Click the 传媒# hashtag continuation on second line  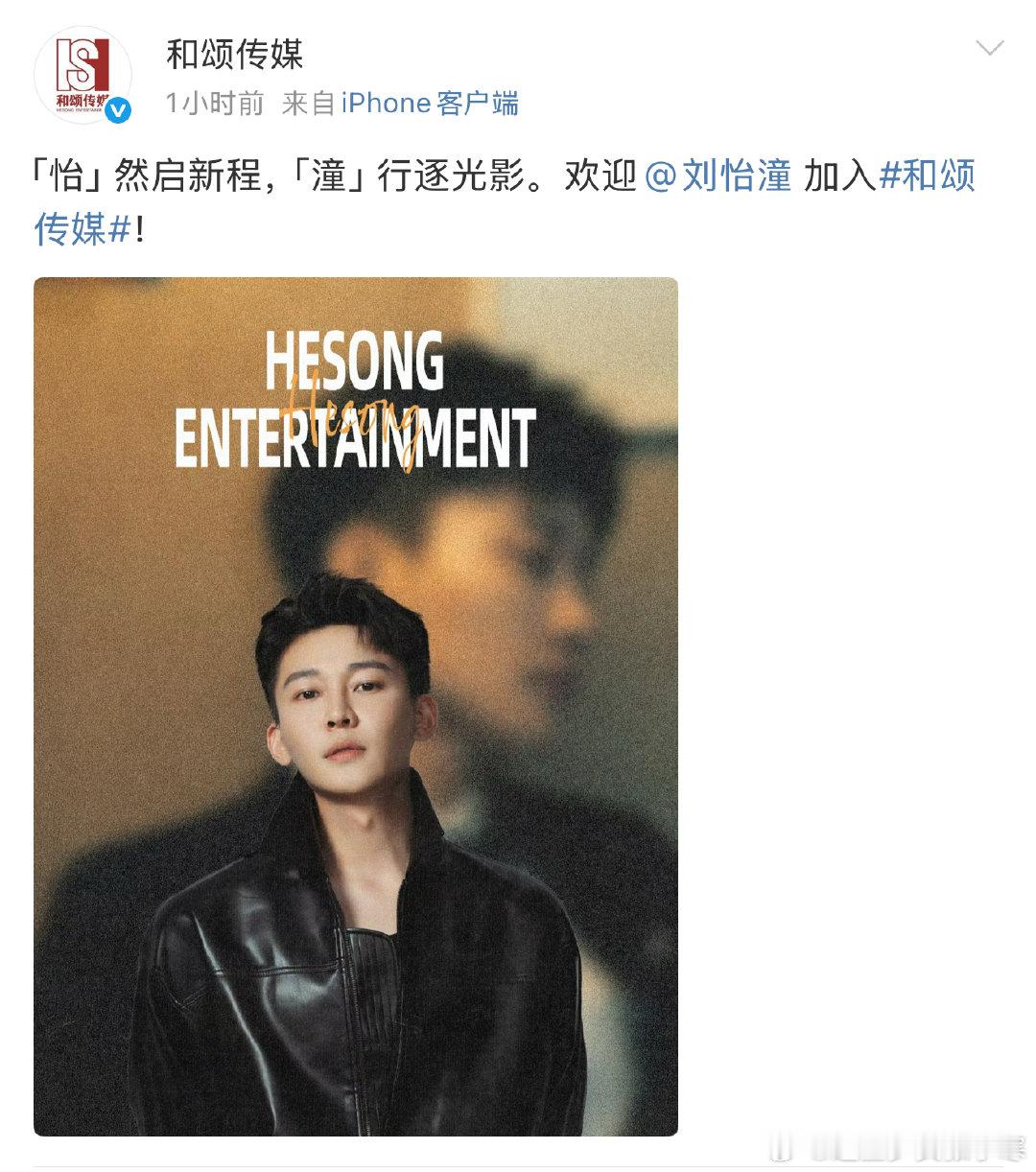pos(82,229)
